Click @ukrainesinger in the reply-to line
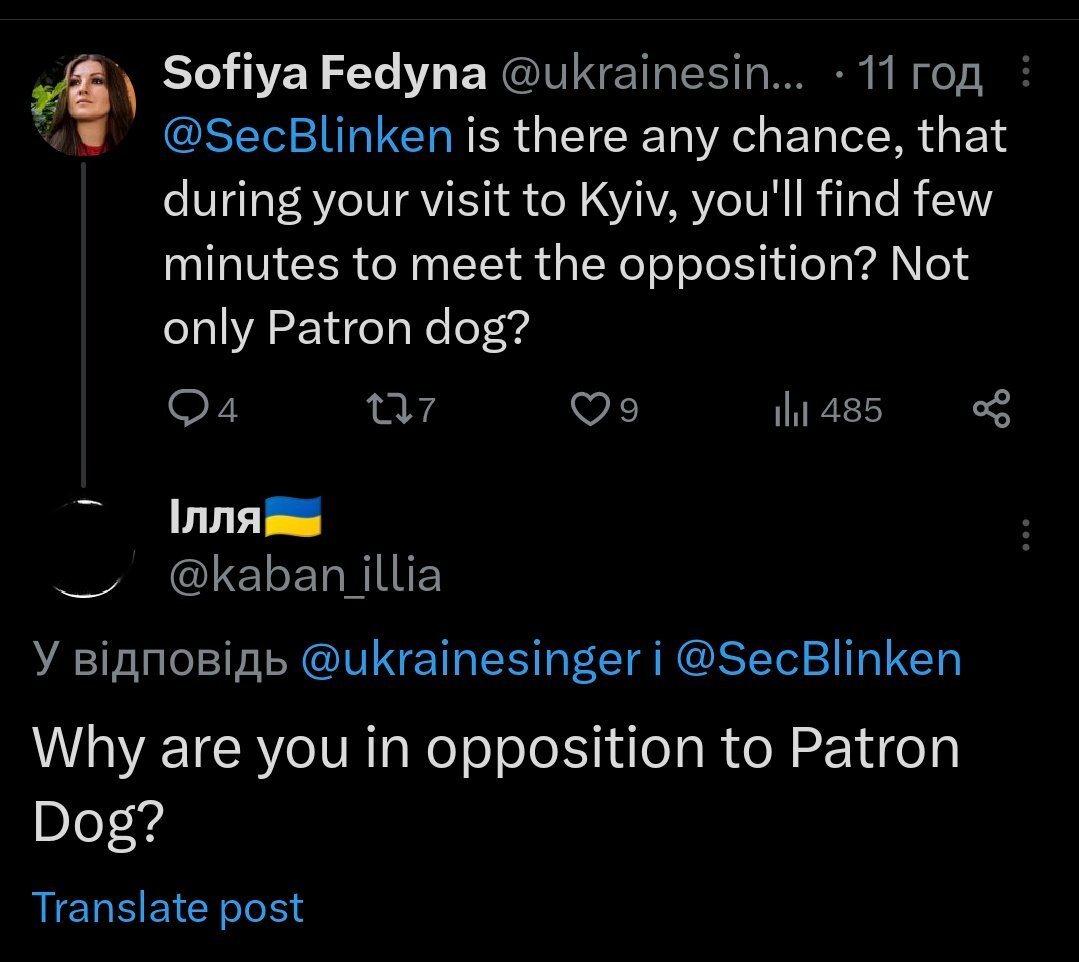The width and height of the screenshot is (1079, 962). pyautogui.click(x=470, y=659)
